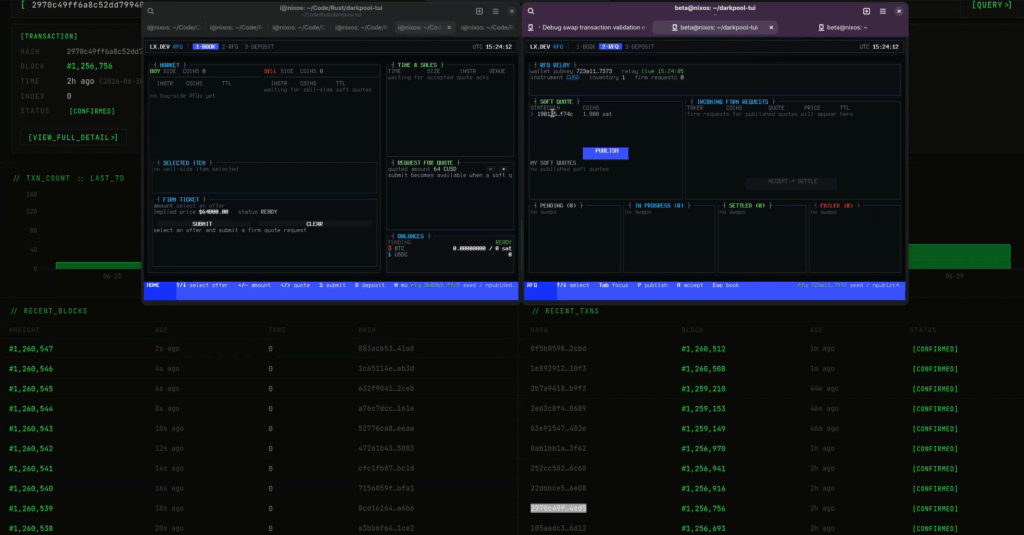Increase quoted amount with the plus stepper
The image size is (1024, 535).
click(x=504, y=169)
